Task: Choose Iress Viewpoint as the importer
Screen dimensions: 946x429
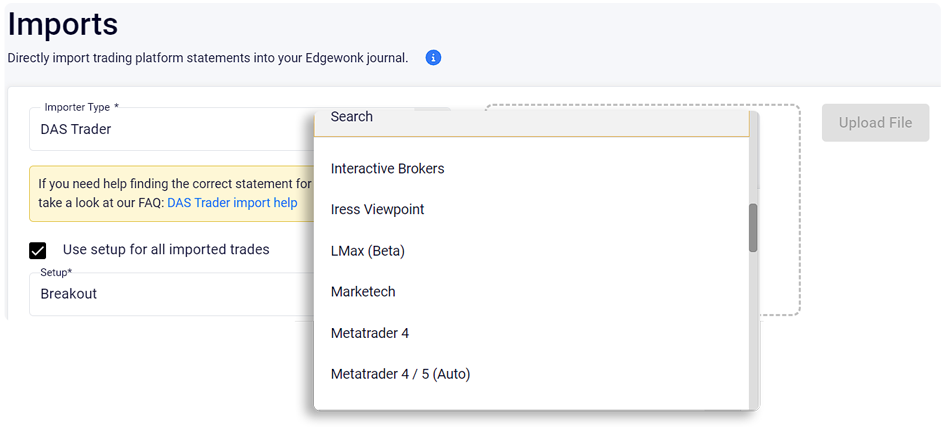Action: point(378,210)
